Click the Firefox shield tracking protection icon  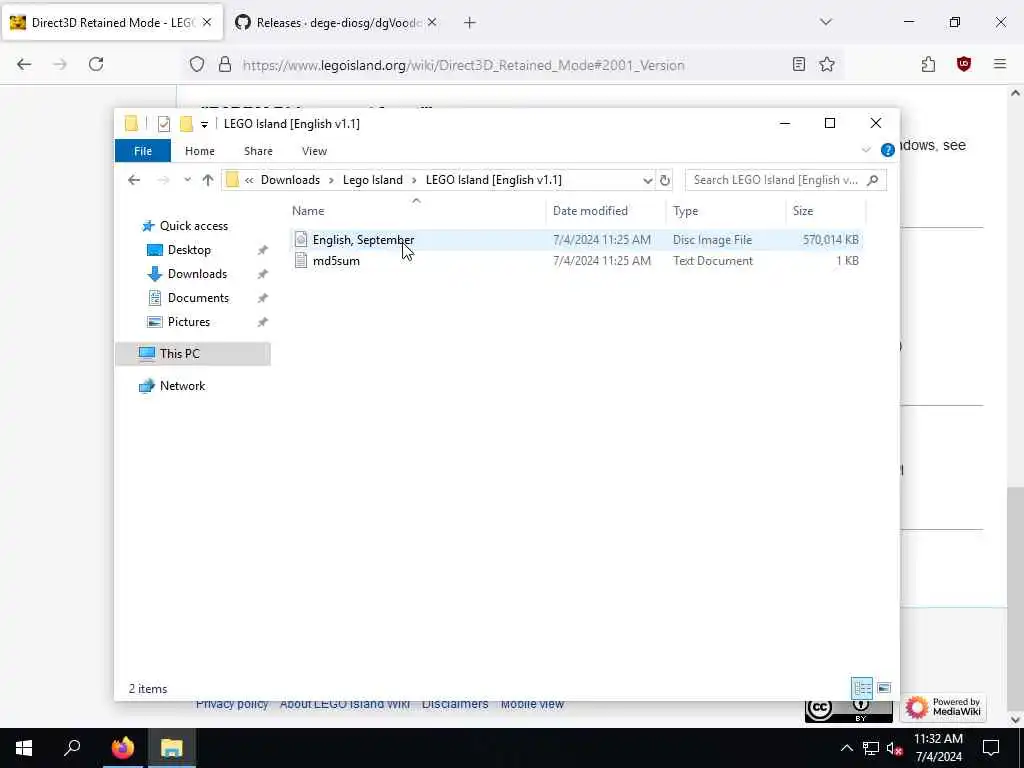tap(197, 65)
